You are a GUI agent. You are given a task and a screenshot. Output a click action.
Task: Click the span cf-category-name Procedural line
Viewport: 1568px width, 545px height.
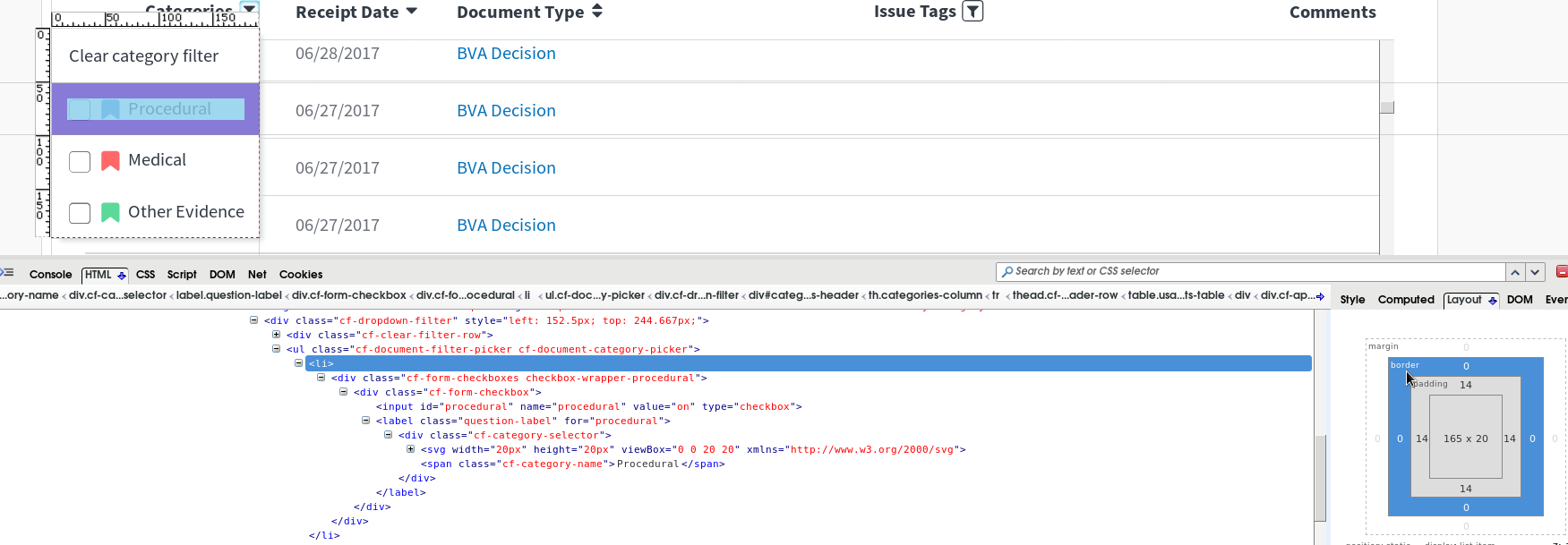click(573, 464)
